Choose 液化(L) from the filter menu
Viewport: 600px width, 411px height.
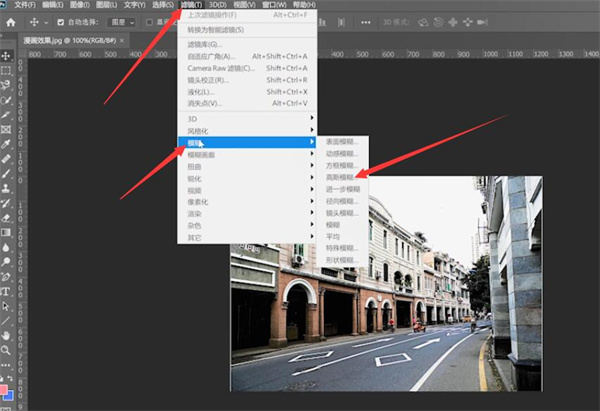(247, 92)
